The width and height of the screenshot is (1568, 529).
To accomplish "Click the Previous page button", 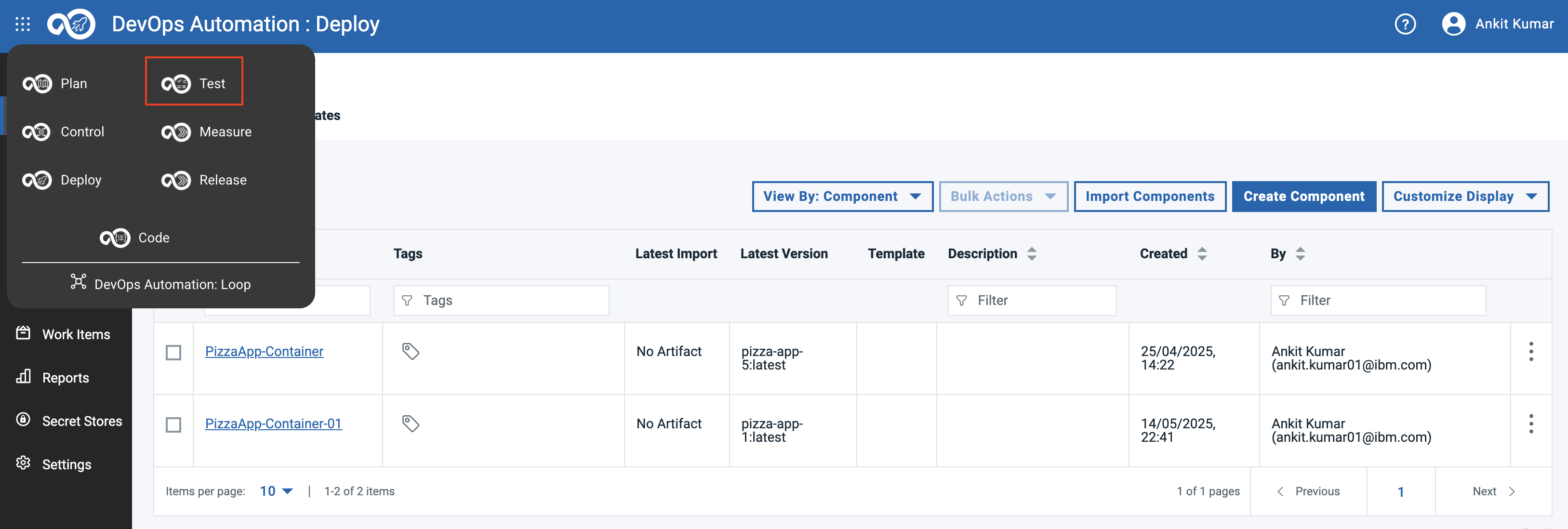I will pyautogui.click(x=1308, y=491).
